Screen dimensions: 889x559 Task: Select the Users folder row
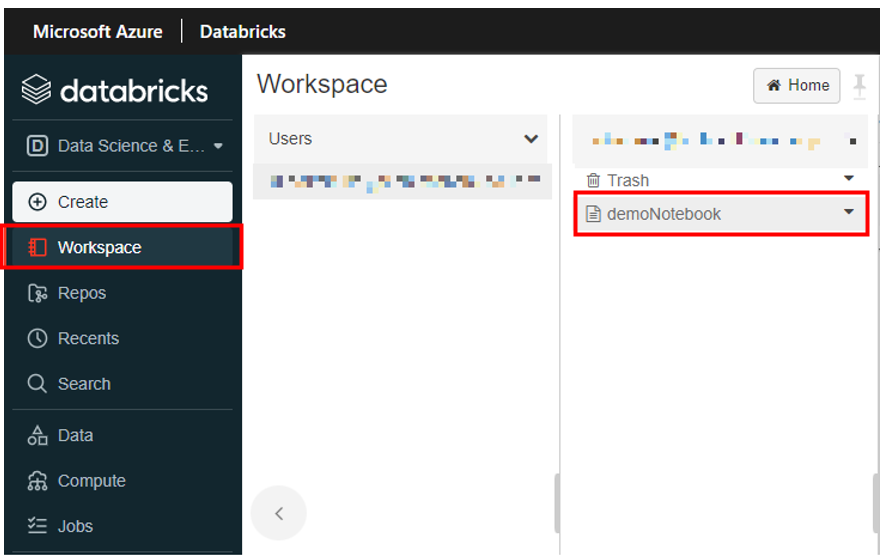click(400, 139)
